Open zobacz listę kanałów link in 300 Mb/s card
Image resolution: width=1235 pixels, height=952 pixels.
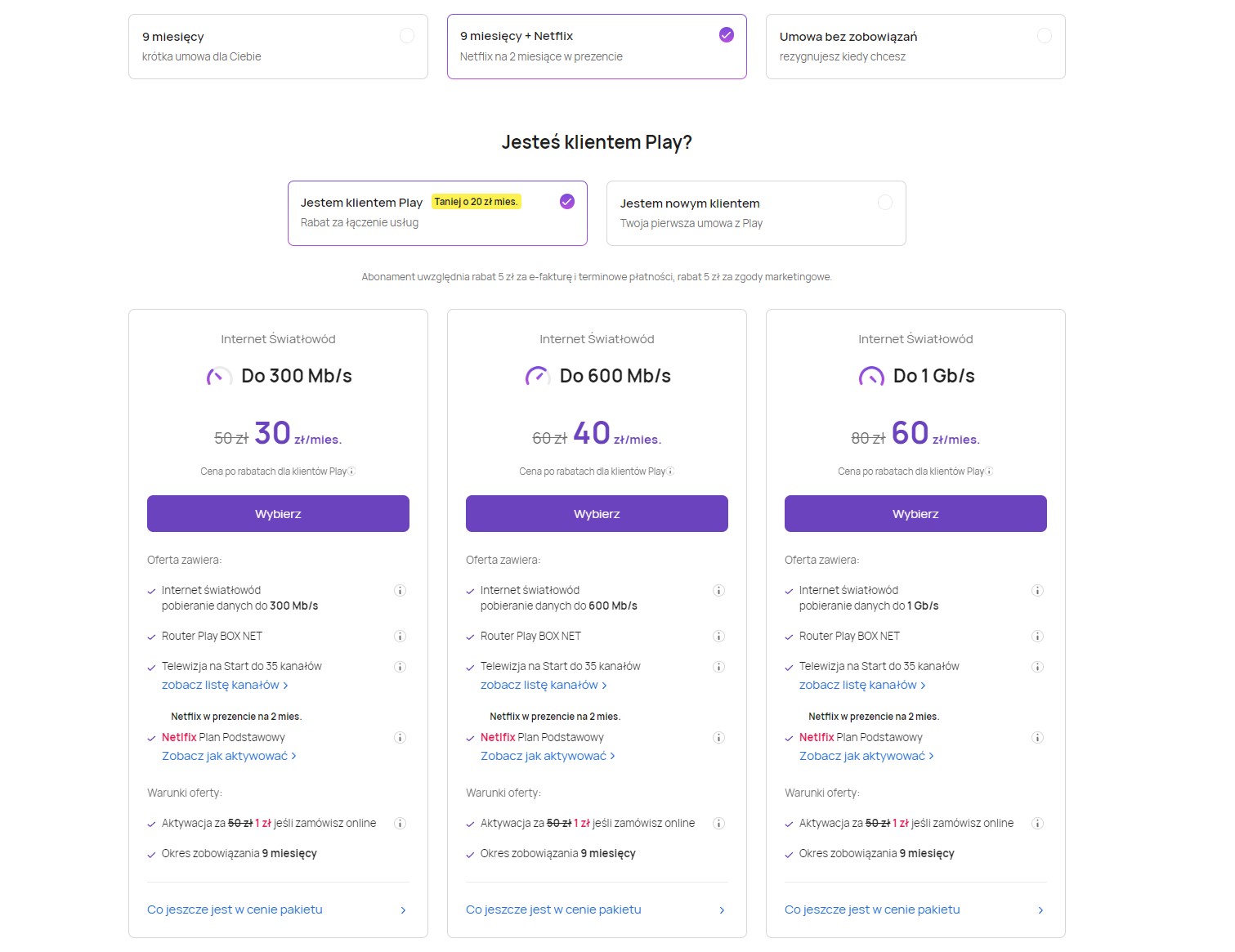point(225,685)
